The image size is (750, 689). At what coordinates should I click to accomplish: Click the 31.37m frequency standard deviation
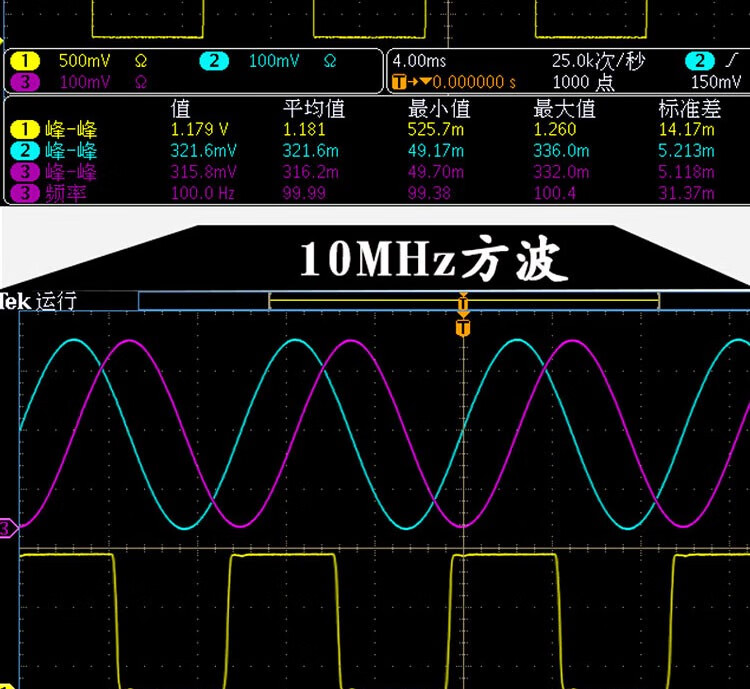click(x=686, y=193)
